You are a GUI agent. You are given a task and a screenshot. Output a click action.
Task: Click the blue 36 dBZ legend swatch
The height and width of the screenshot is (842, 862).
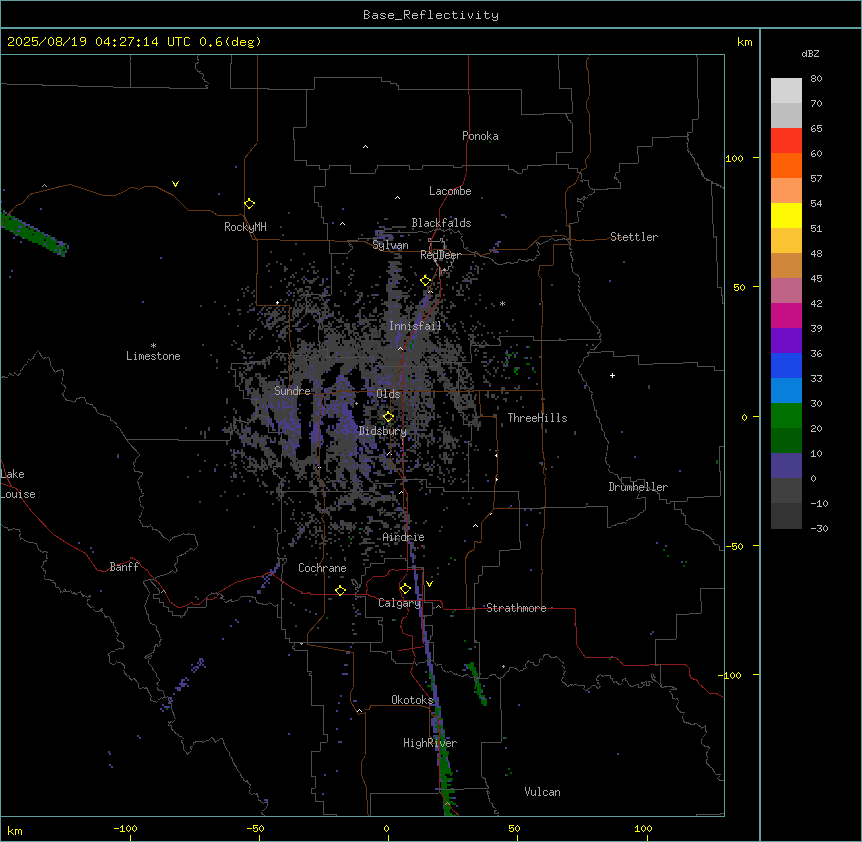786,366
